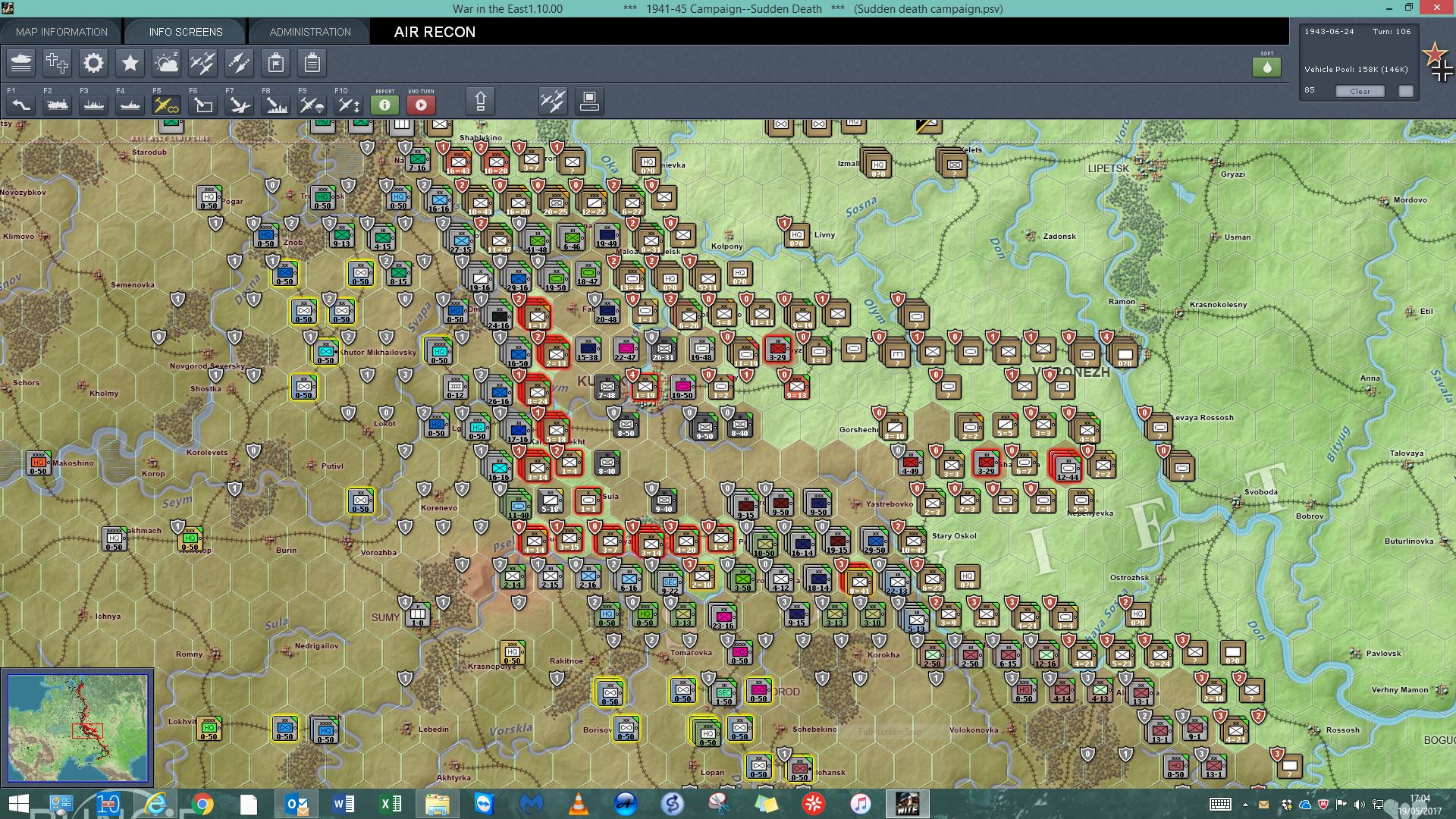Screen dimensions: 1456x819
Task: Toggle F5 air recon mode
Action: coord(166,105)
